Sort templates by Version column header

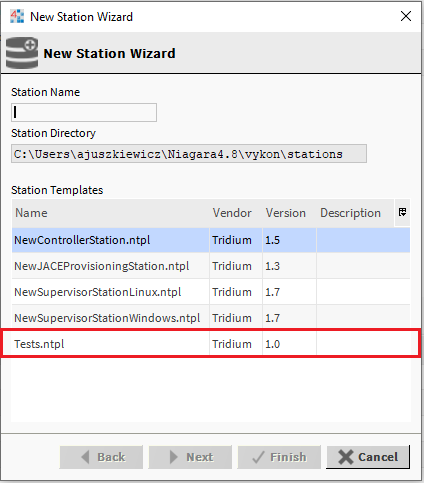(289, 213)
